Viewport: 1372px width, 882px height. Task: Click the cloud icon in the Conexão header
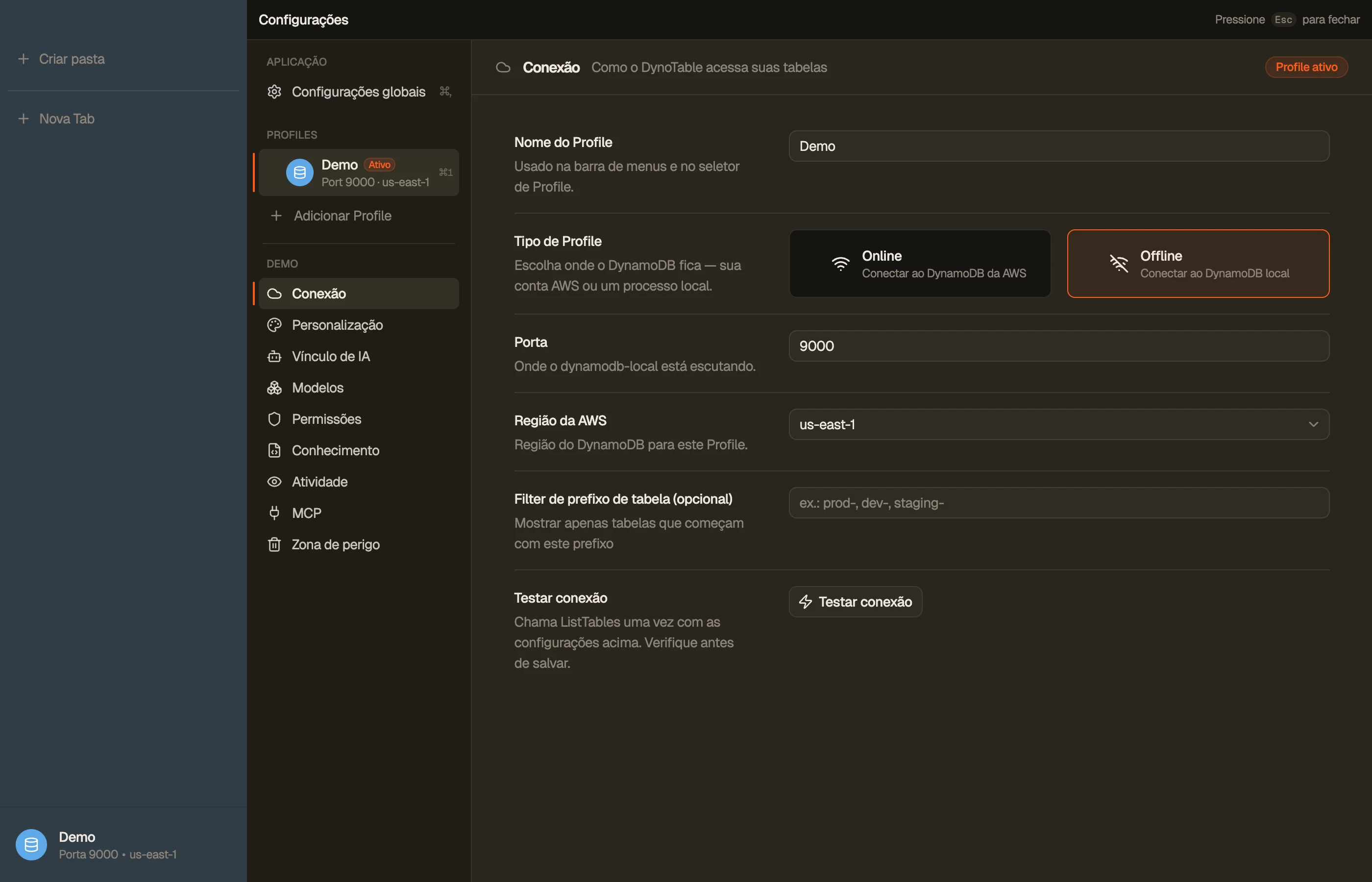(x=503, y=68)
